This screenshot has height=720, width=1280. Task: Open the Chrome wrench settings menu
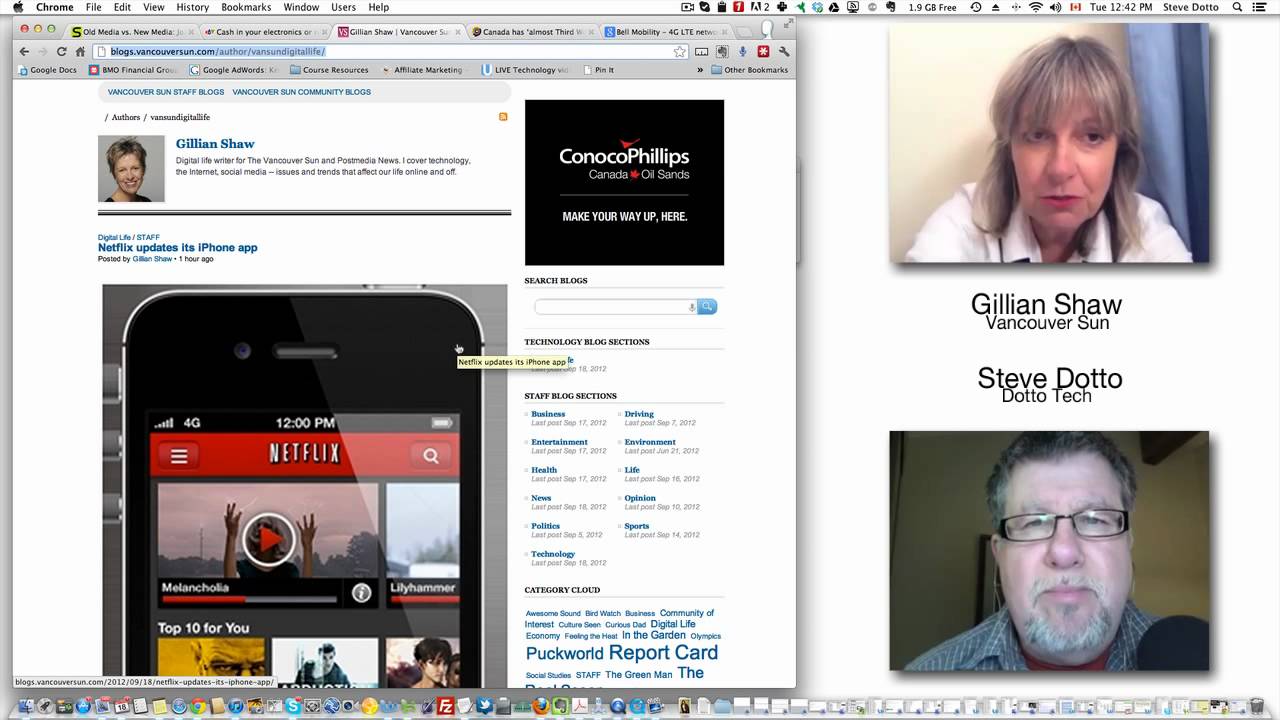tap(784, 51)
